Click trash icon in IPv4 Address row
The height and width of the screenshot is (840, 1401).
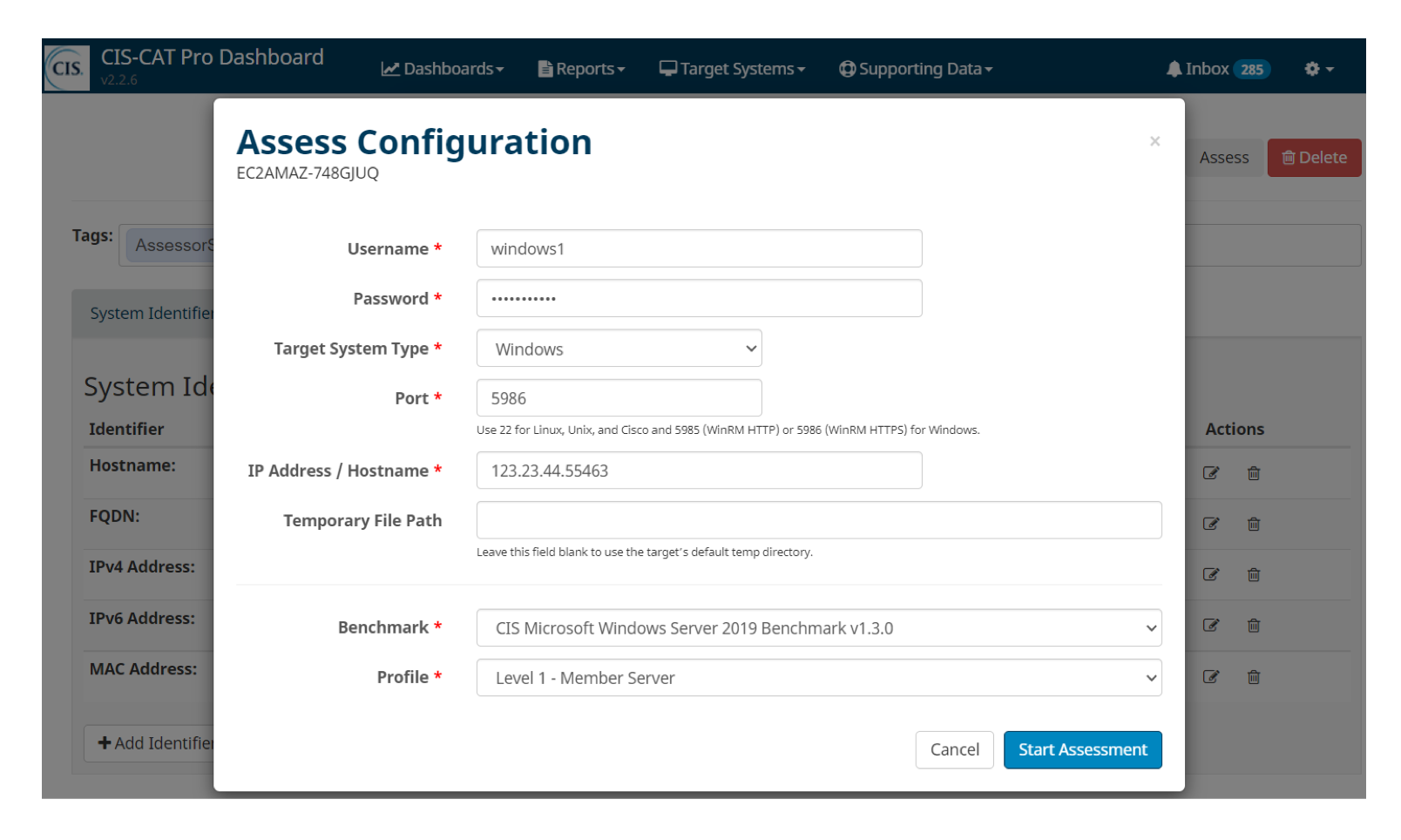[1253, 574]
